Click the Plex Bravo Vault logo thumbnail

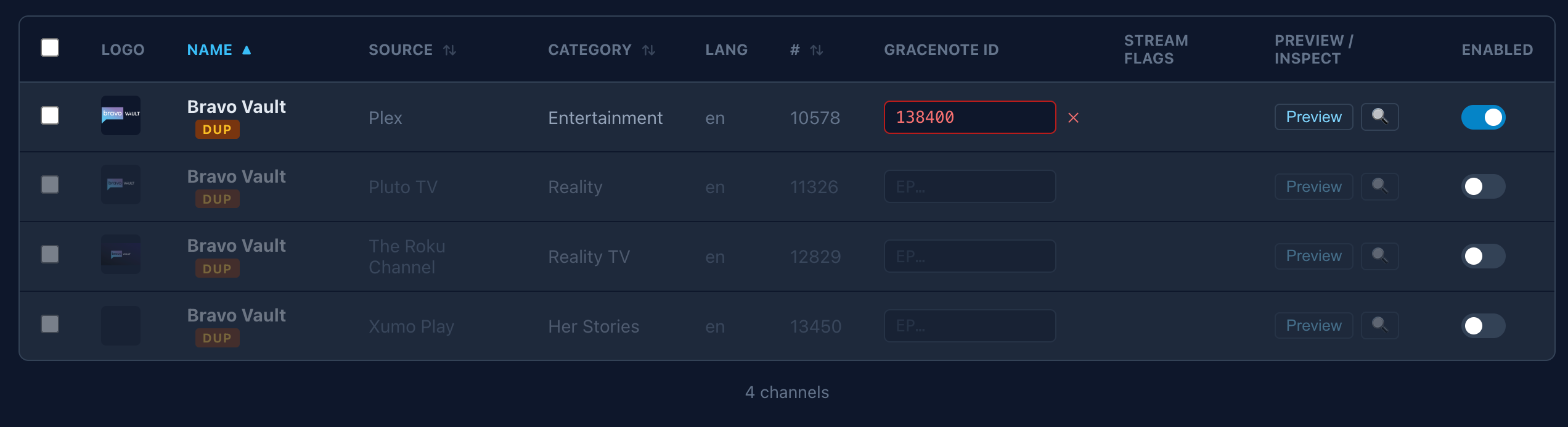pos(121,115)
